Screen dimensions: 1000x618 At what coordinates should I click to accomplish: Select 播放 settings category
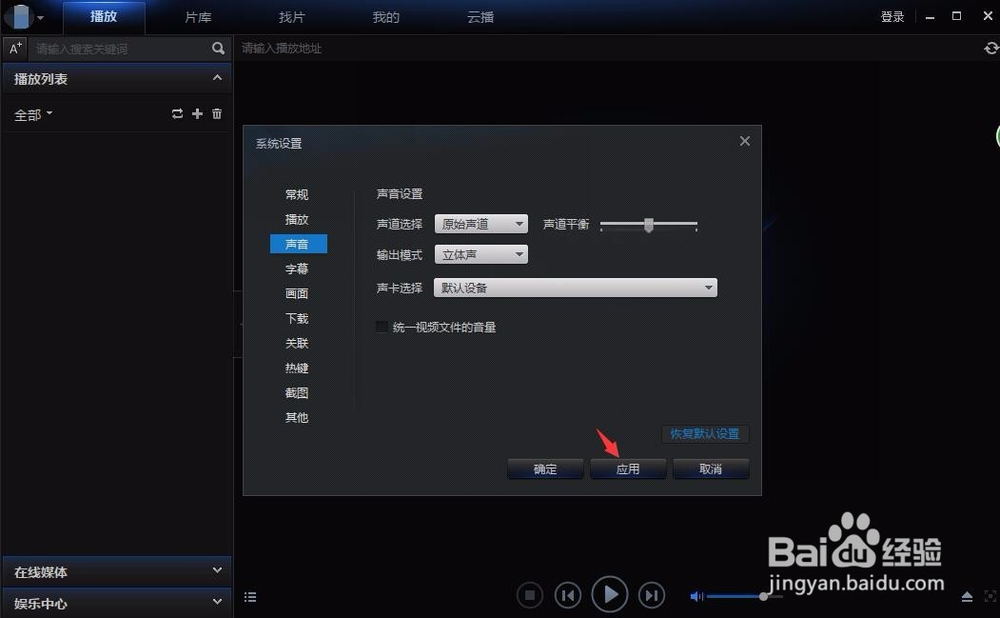coord(297,219)
